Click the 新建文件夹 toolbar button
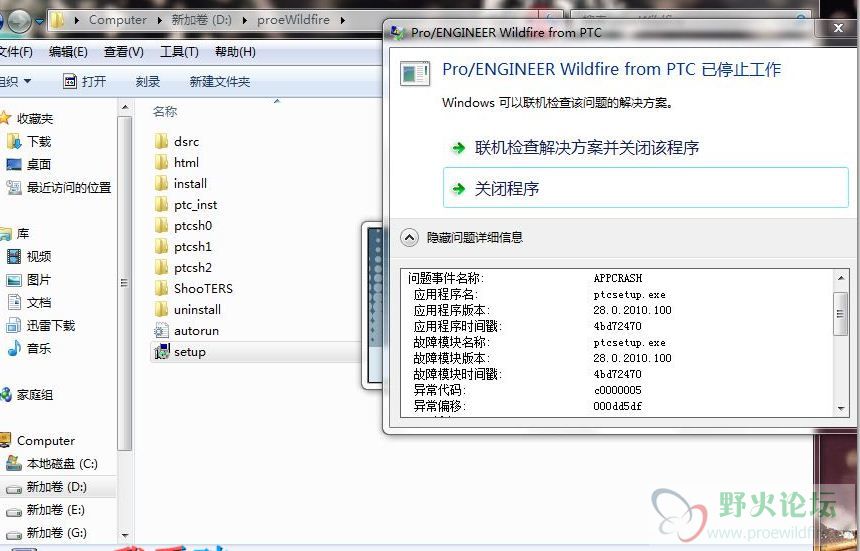The image size is (860, 551). 220,82
